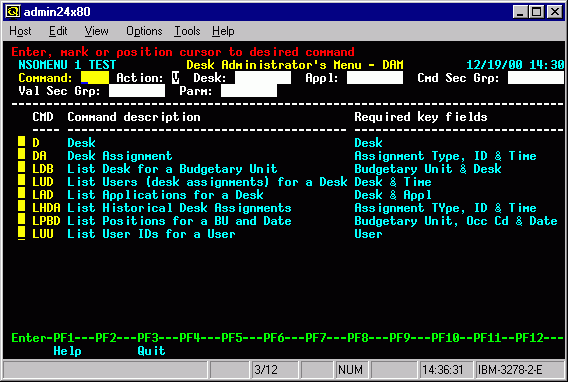Mark the yellow selection box beside DA command
This screenshot has width=568, height=382.
tap(22, 155)
